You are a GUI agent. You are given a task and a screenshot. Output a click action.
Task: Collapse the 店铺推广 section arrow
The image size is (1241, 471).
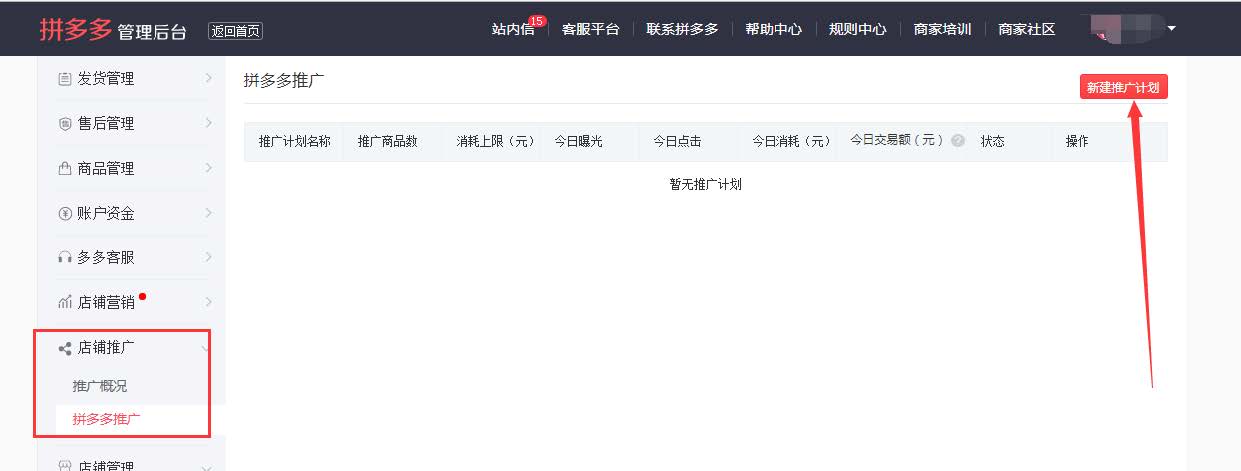(x=206, y=348)
